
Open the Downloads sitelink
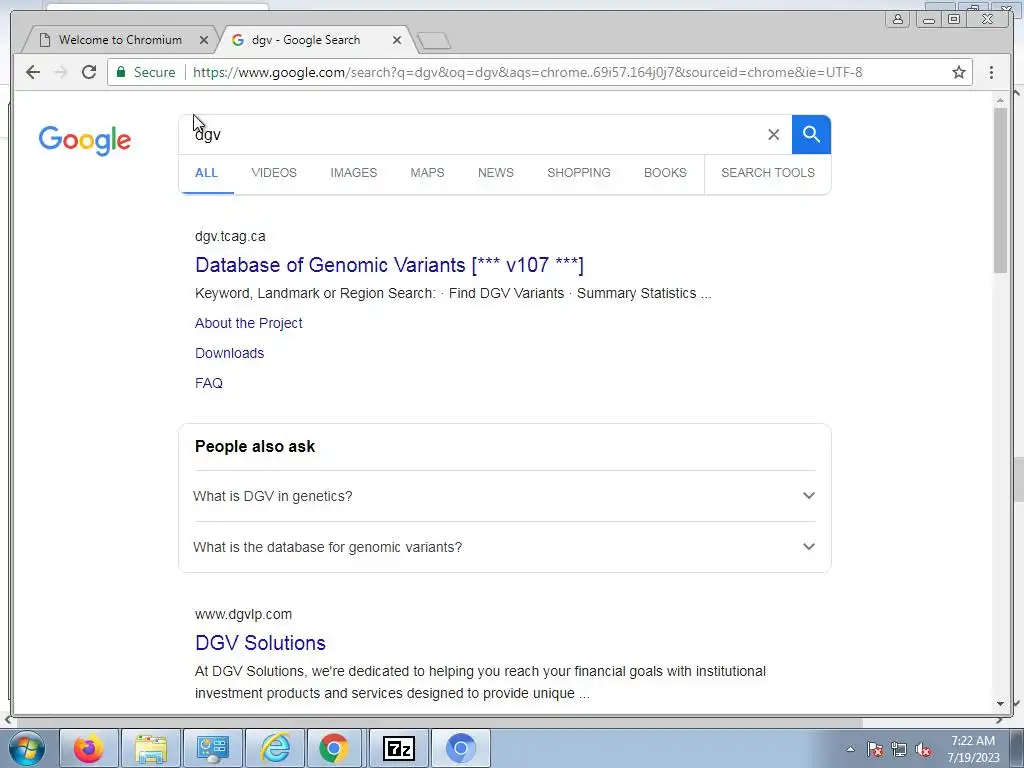click(x=230, y=353)
